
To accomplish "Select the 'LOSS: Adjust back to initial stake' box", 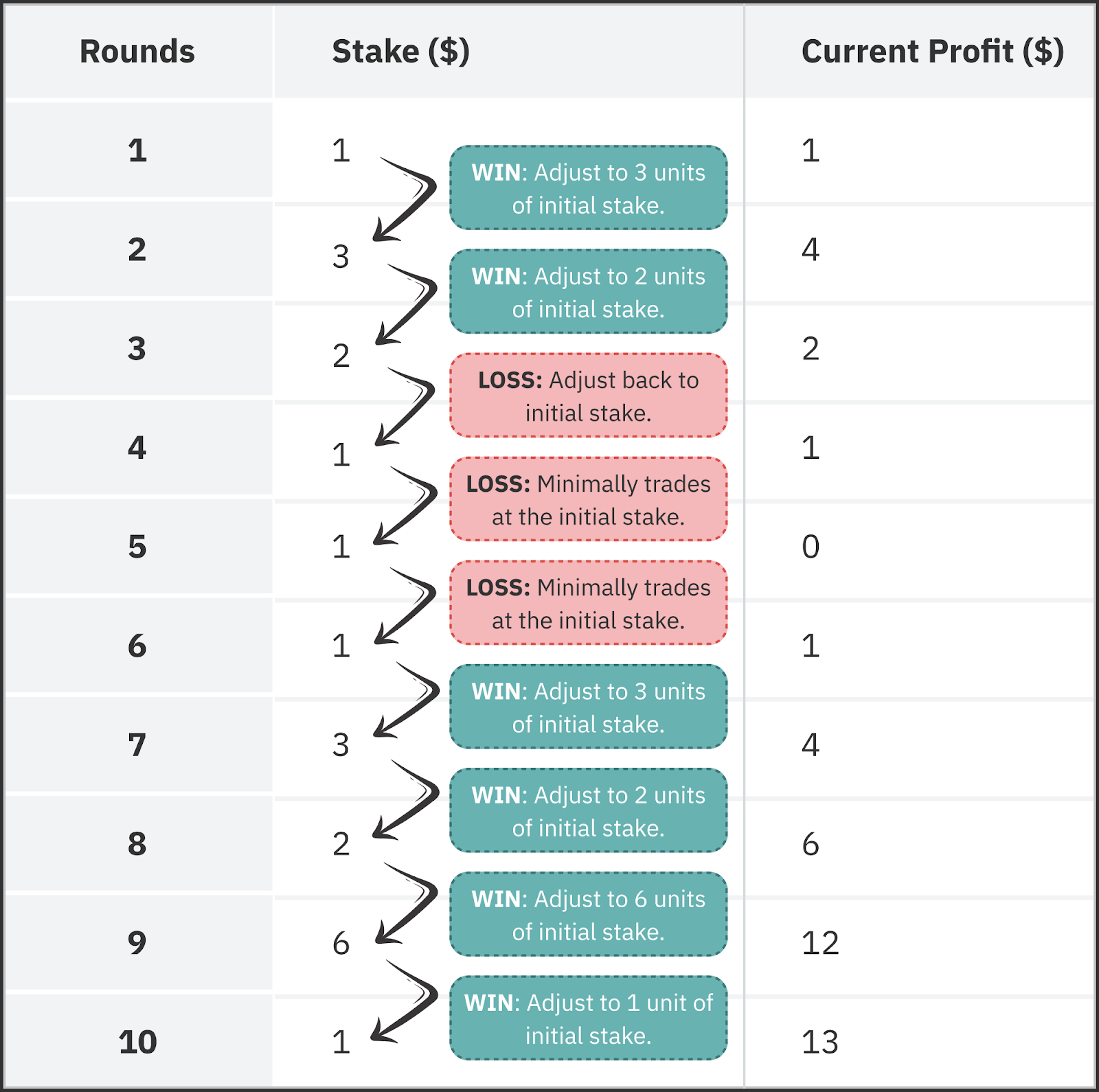I will [x=589, y=396].
